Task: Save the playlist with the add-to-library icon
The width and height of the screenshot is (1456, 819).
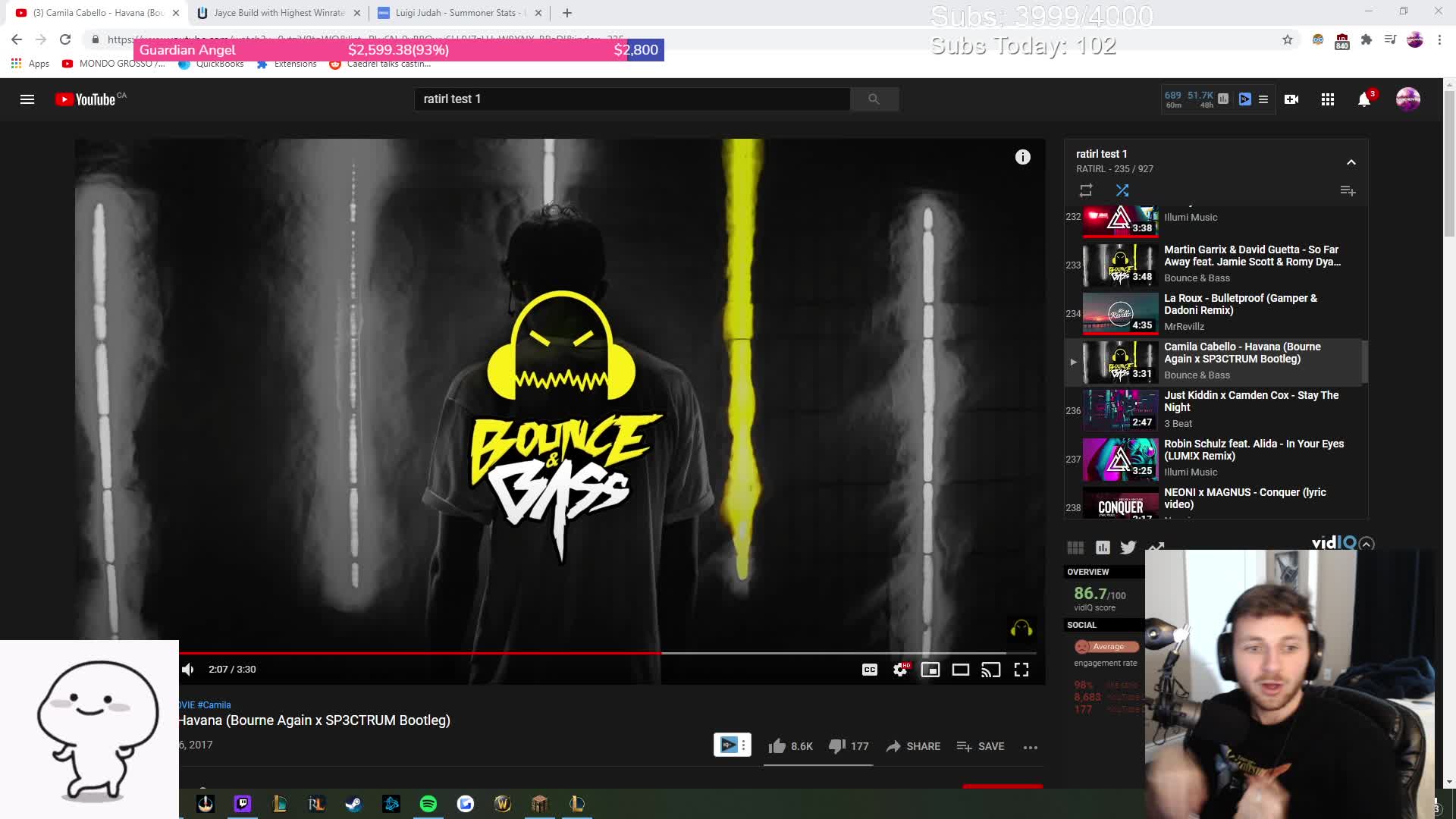Action: tap(1348, 190)
